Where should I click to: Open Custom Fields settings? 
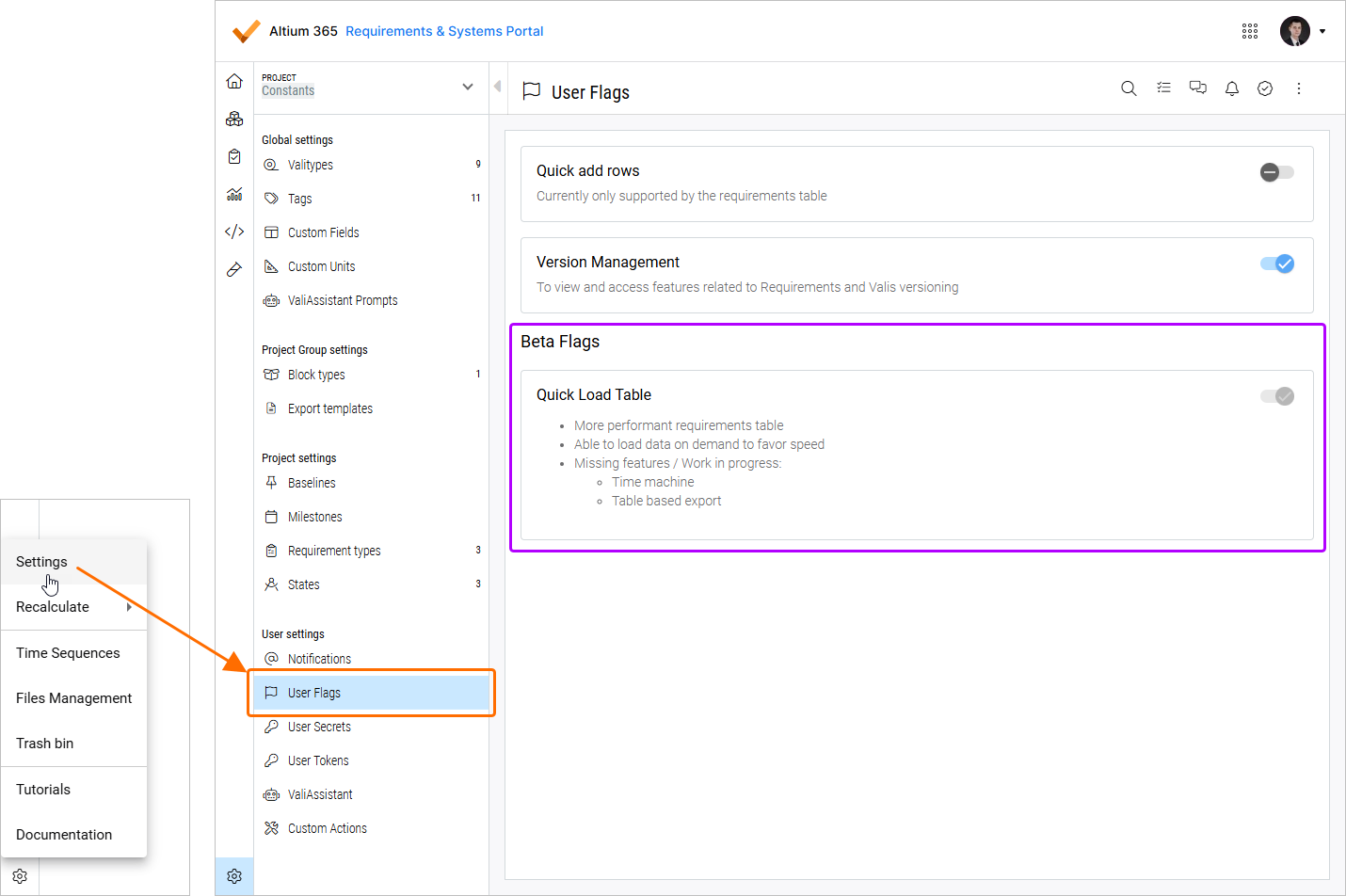click(371, 232)
